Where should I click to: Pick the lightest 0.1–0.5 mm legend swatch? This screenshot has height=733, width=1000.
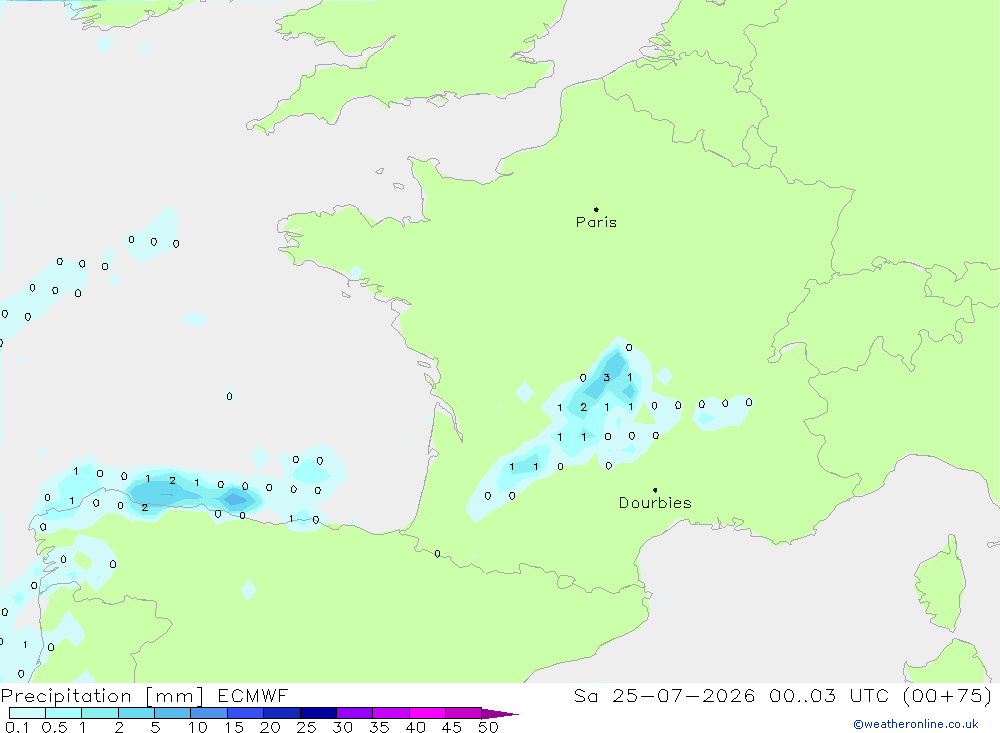(27, 713)
